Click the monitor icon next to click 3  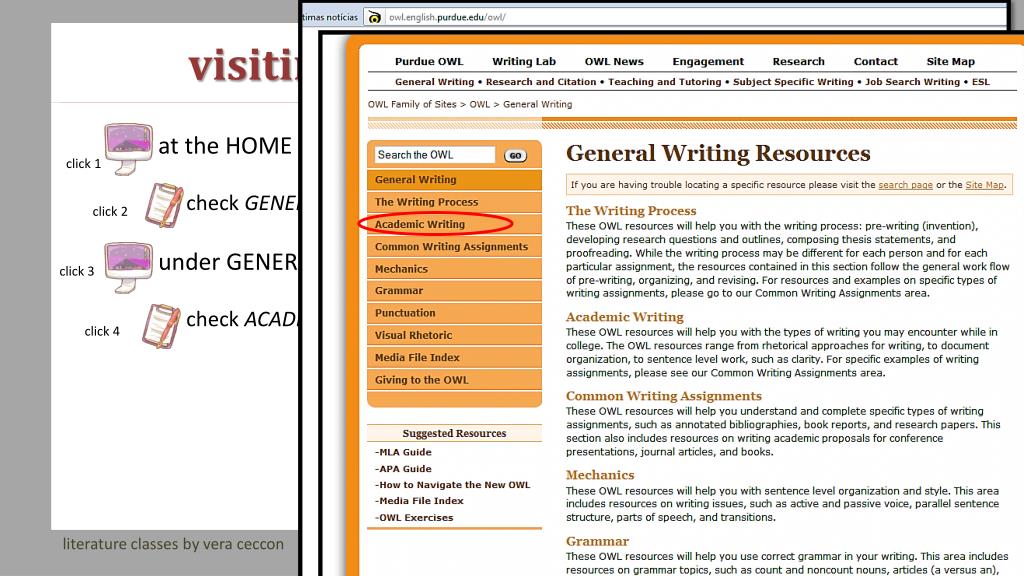129,266
